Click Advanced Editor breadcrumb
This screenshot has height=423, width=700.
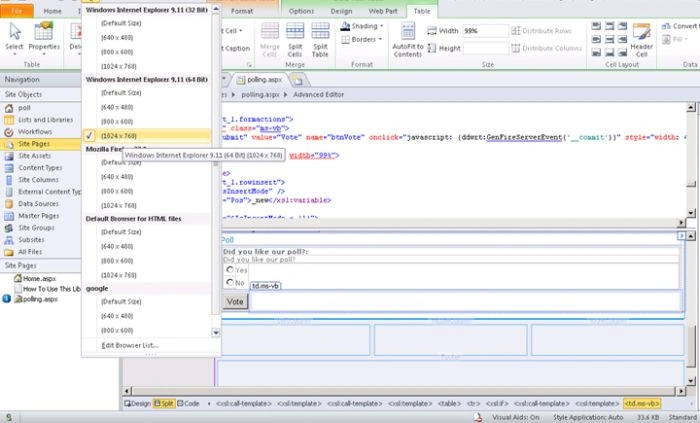coord(318,95)
